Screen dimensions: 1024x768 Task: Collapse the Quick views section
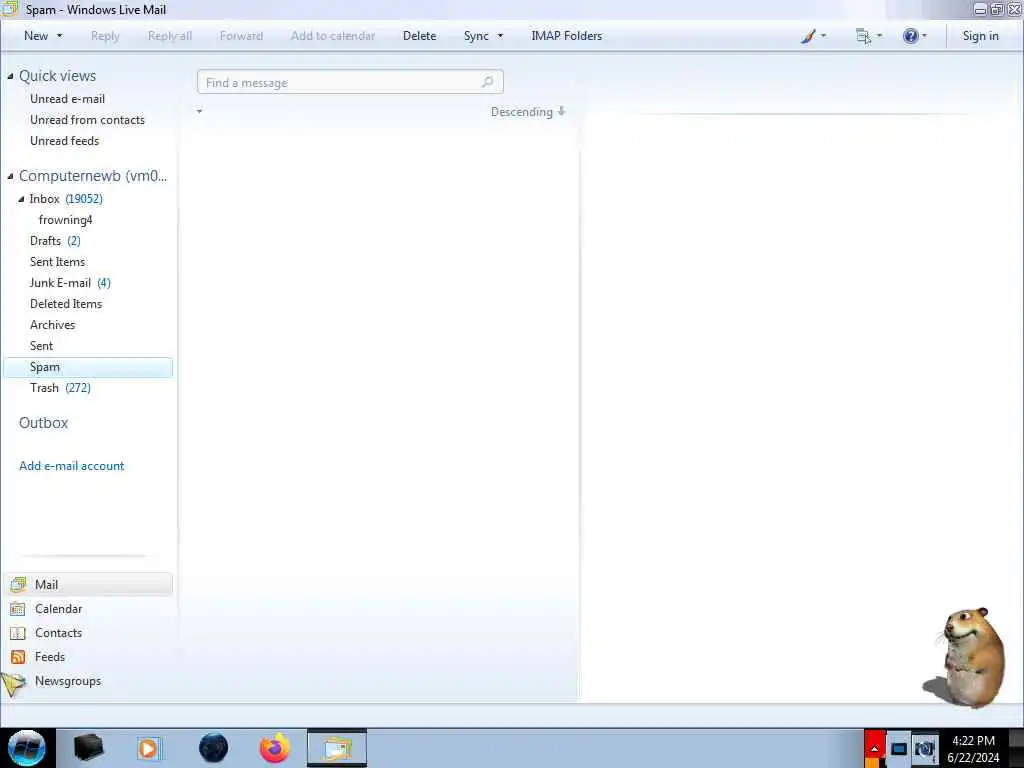(x=10, y=76)
